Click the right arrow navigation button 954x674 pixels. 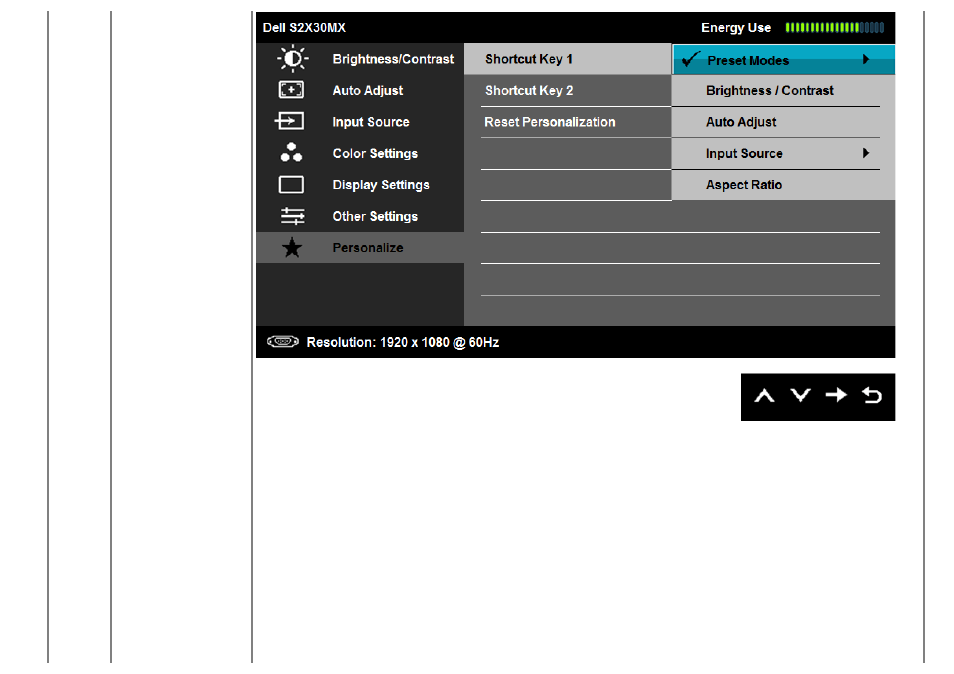(x=836, y=395)
